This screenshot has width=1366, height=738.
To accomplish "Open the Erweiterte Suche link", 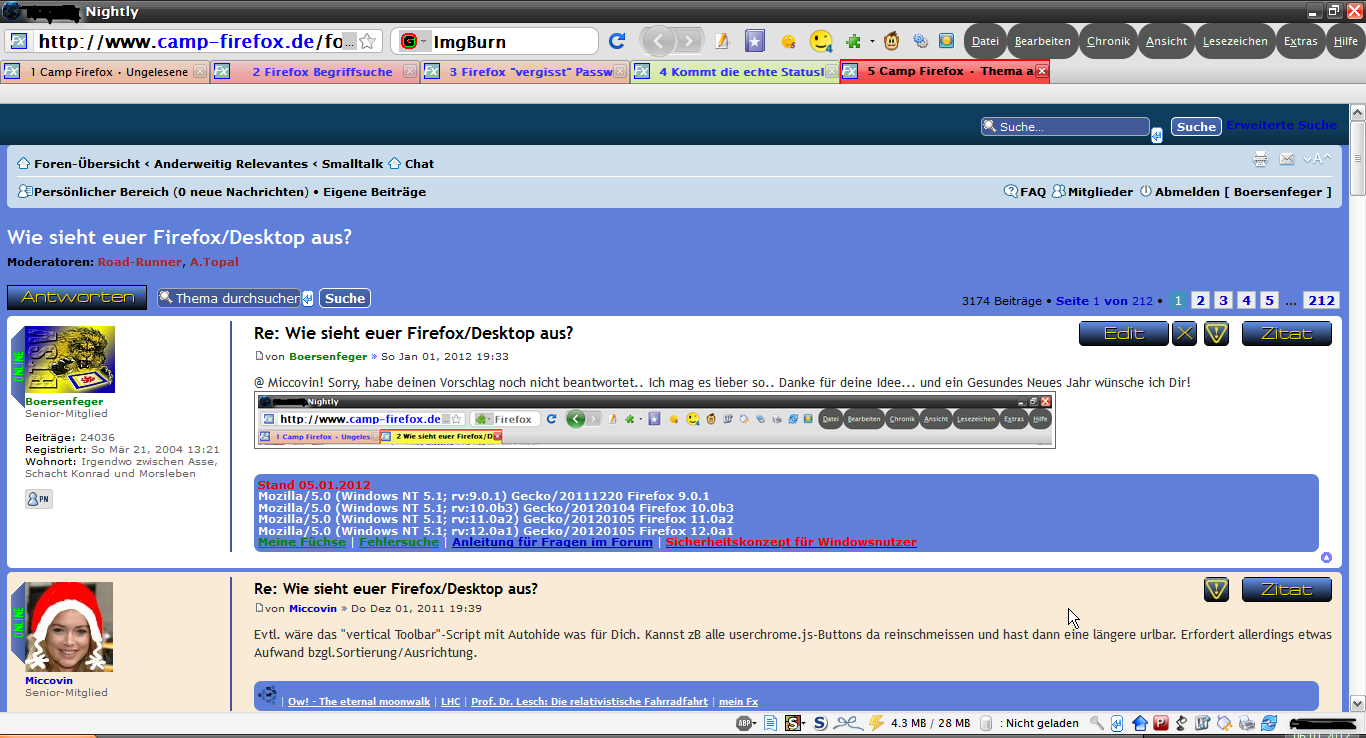I will coord(1281,125).
